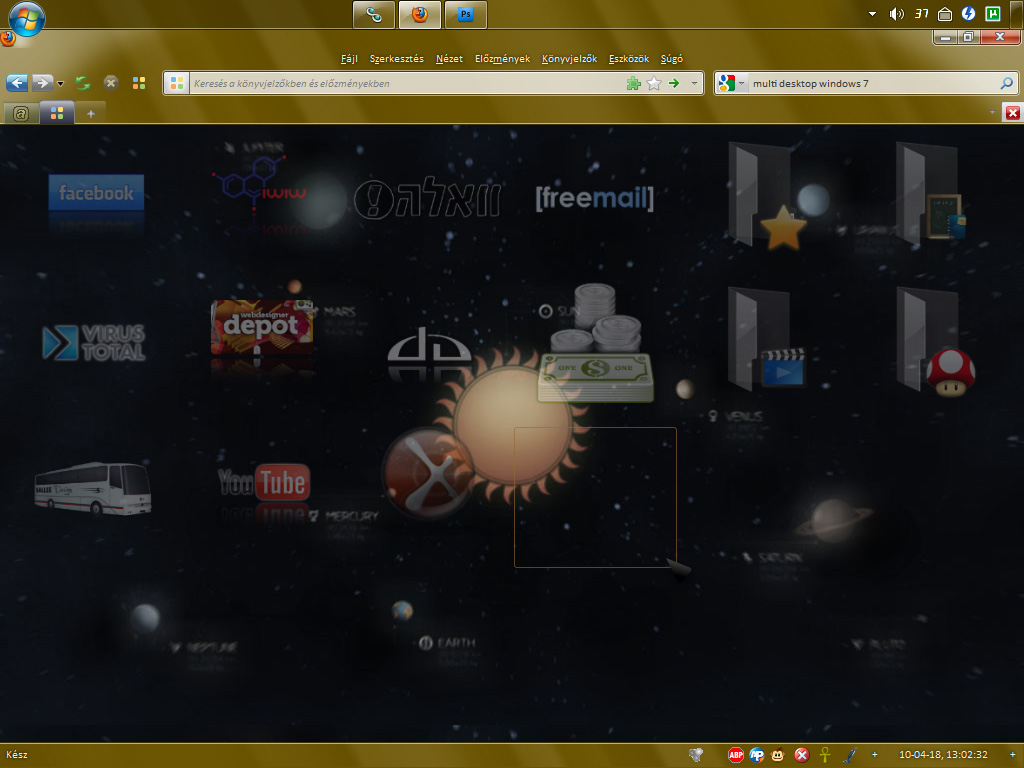Show hidden tray icons arrow

pyautogui.click(x=872, y=14)
